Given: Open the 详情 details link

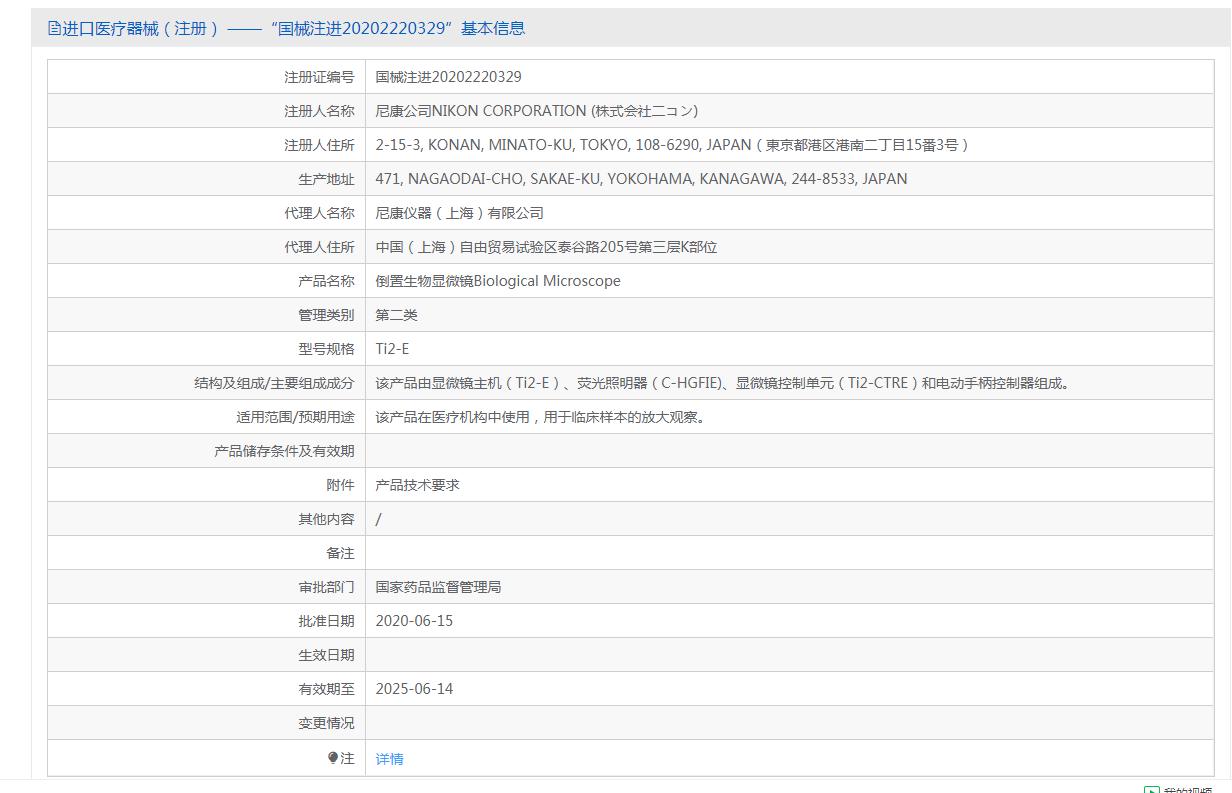Looking at the screenshot, I should click(390, 759).
